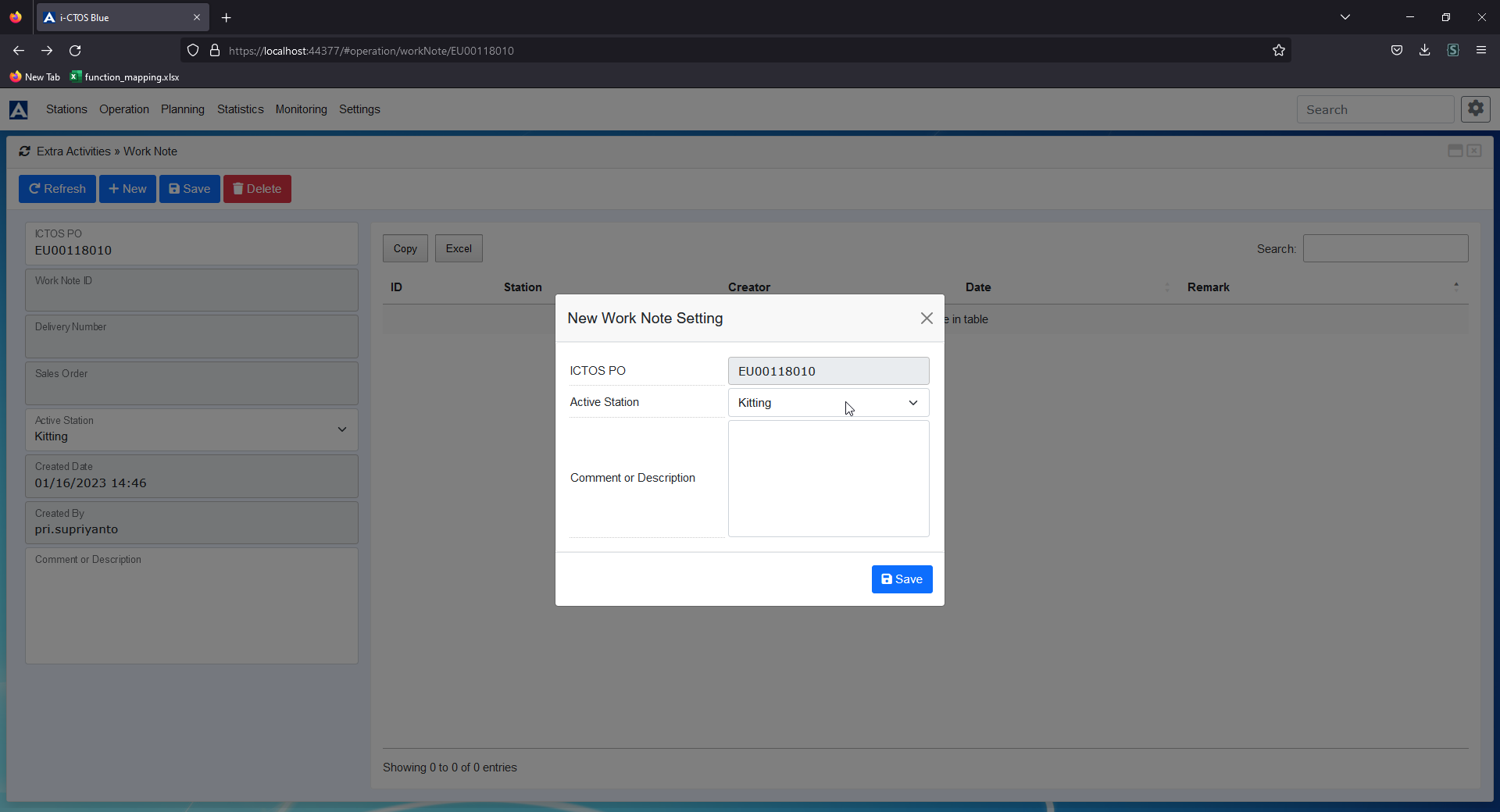Expand the Active Station dropdown in left form
Viewport: 1500px width, 812px height.
click(191, 429)
